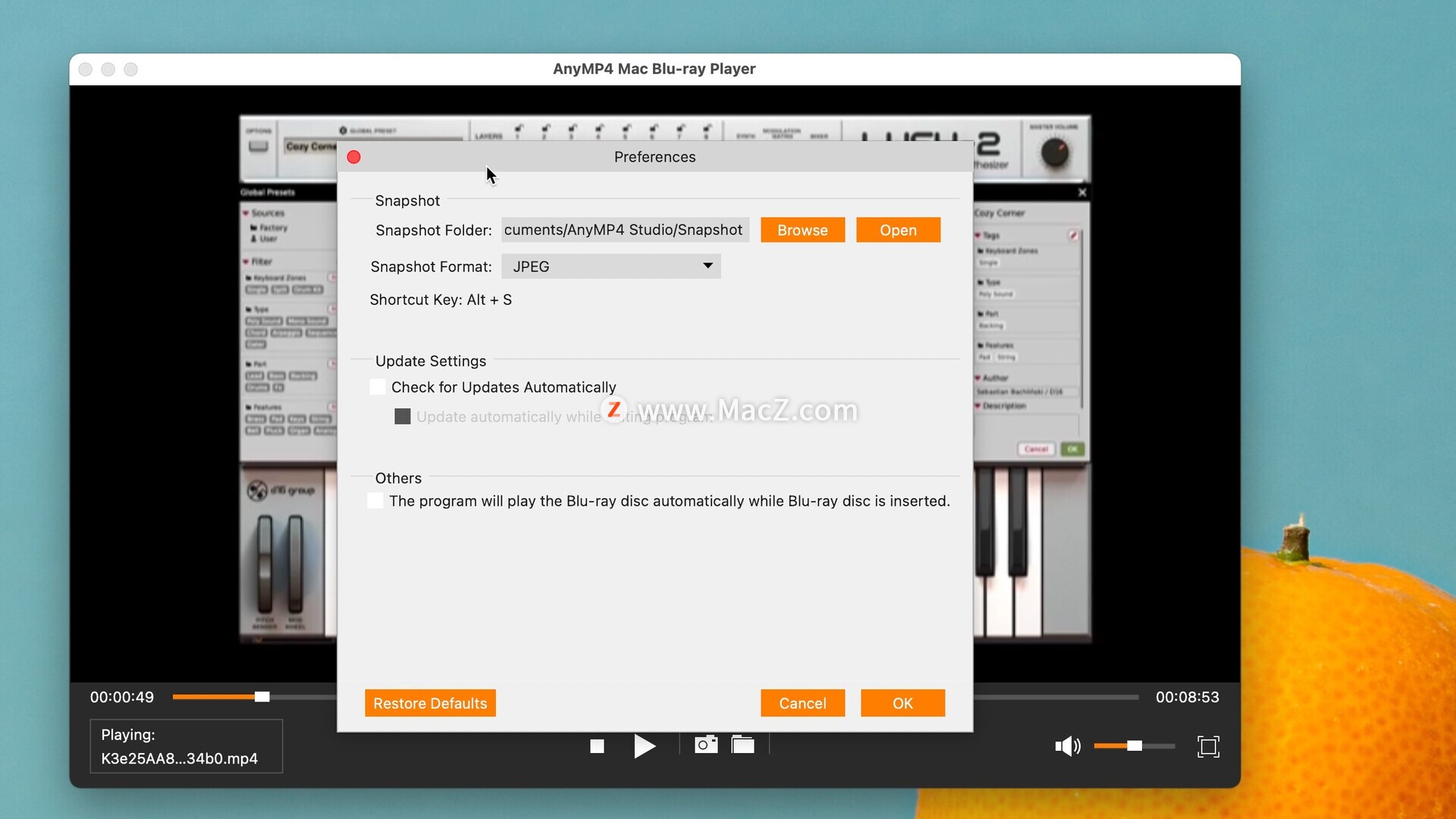Click the Stop playback button
Viewport: 1456px width, 819px height.
tap(597, 746)
